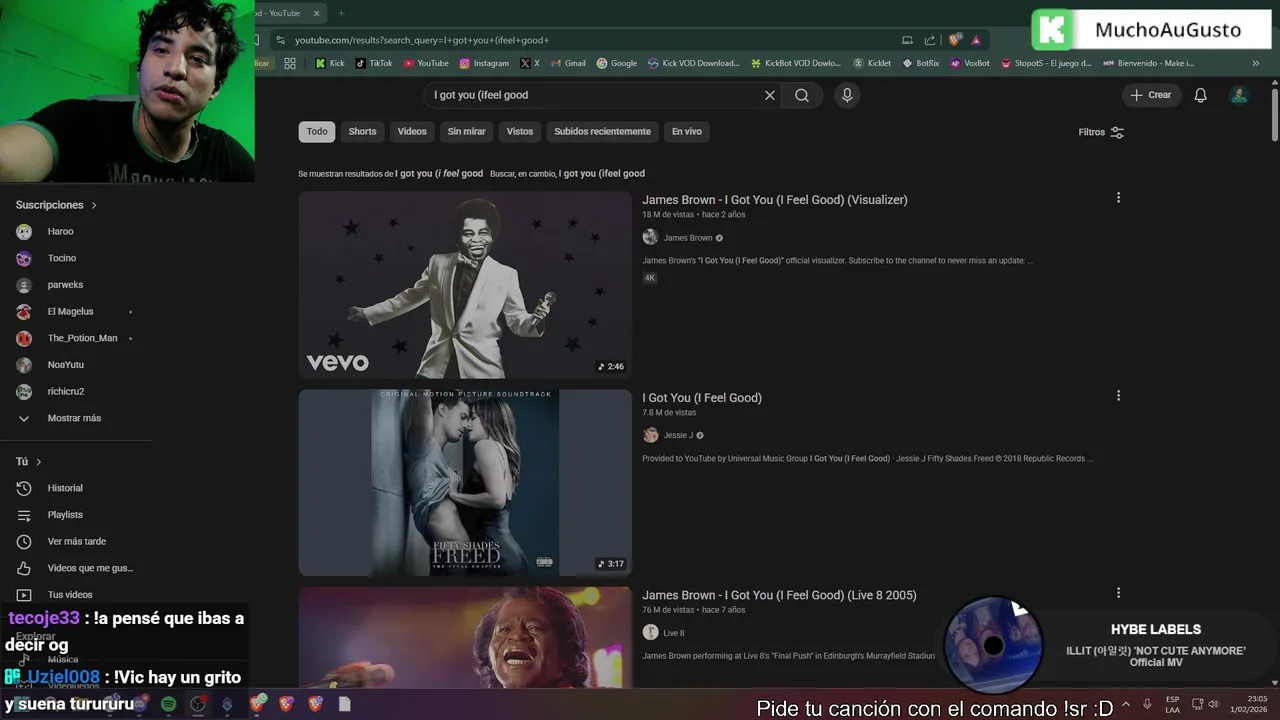Click the Crear button

[x=1151, y=95]
